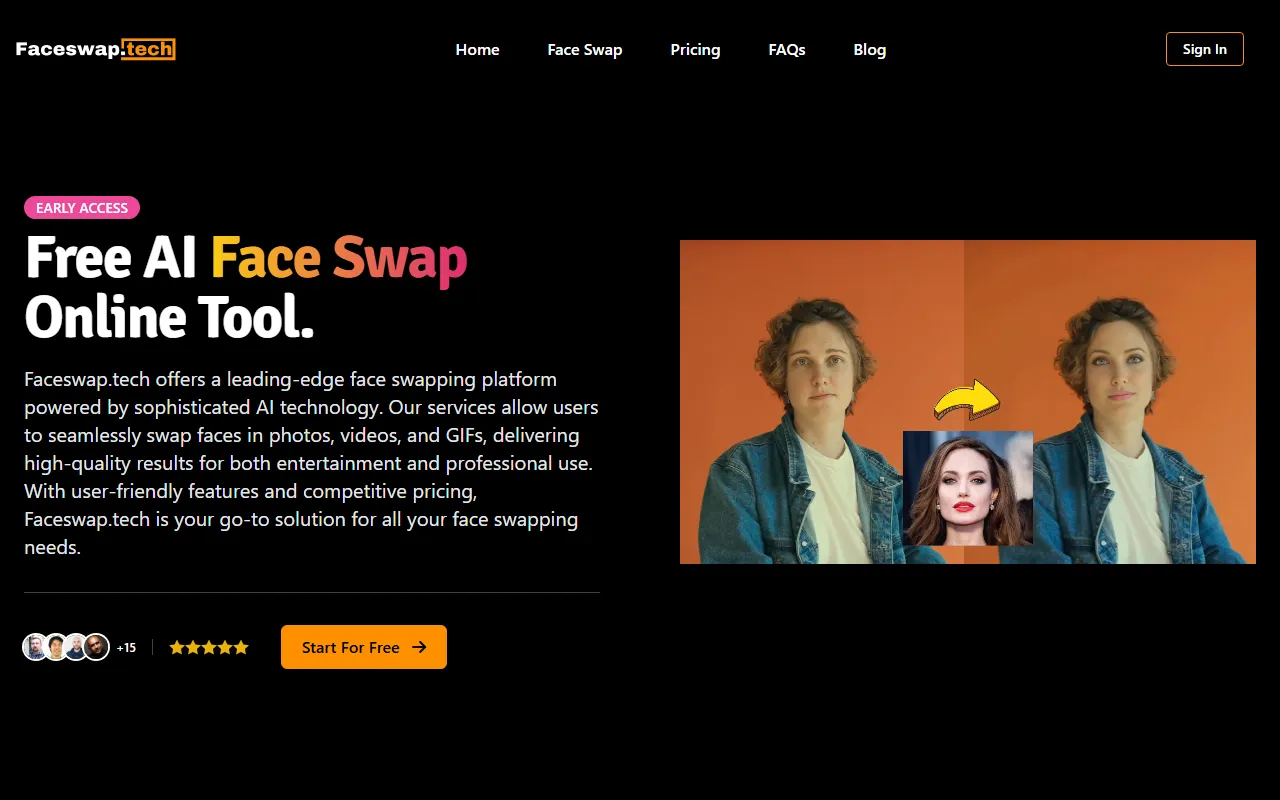The height and width of the screenshot is (800, 1280).
Task: Click the first user avatar in the row
Action: tap(36, 647)
